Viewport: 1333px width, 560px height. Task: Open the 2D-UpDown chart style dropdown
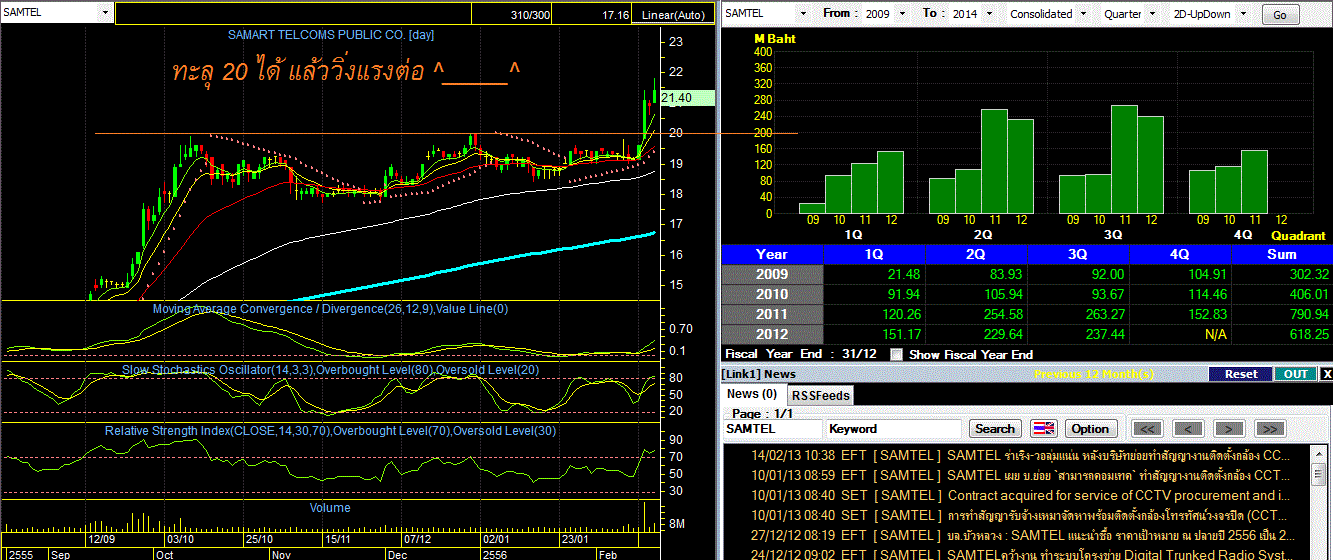tap(1244, 14)
